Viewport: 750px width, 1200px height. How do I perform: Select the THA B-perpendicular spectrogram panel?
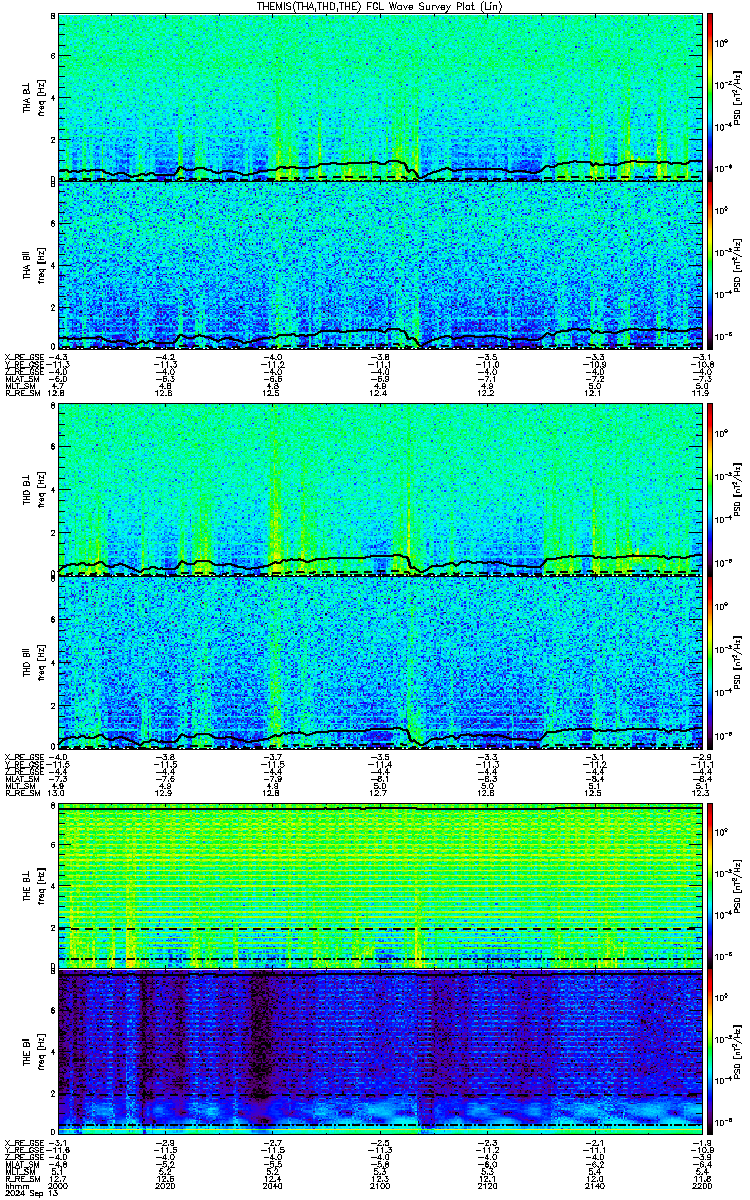(380, 97)
